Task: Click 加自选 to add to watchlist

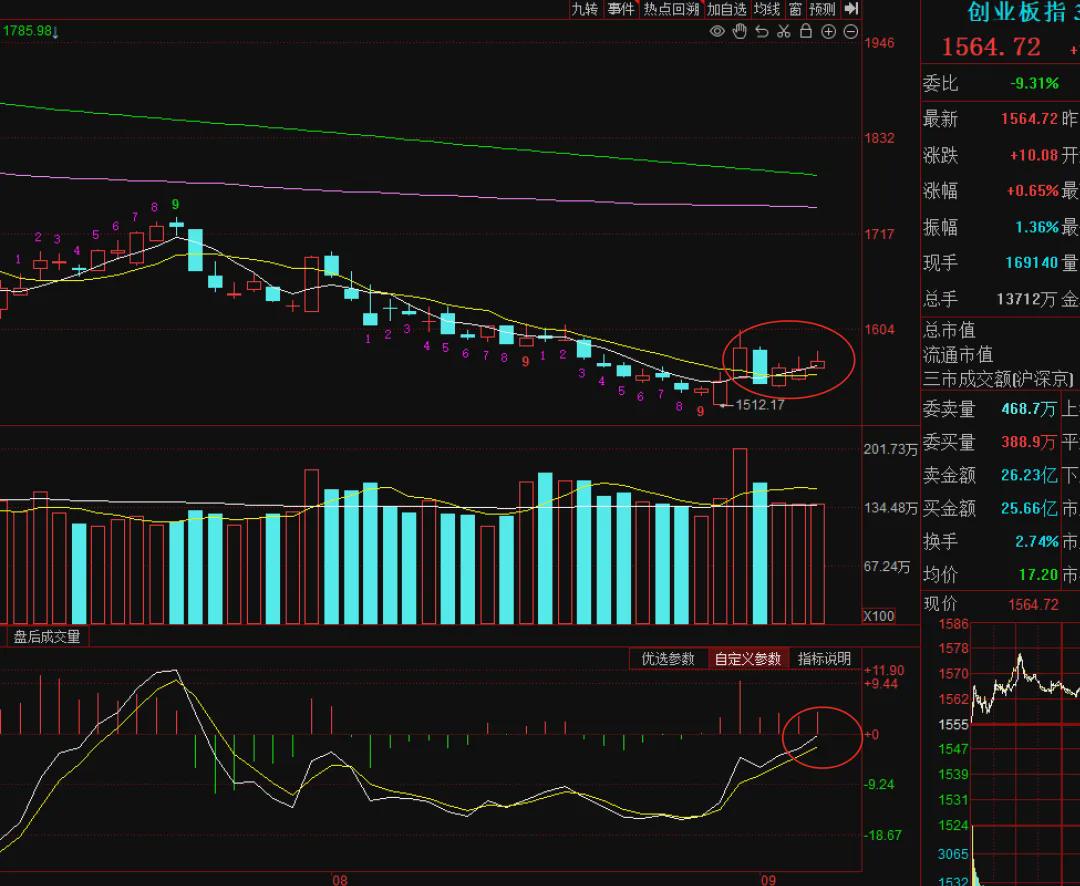Action: [x=727, y=9]
